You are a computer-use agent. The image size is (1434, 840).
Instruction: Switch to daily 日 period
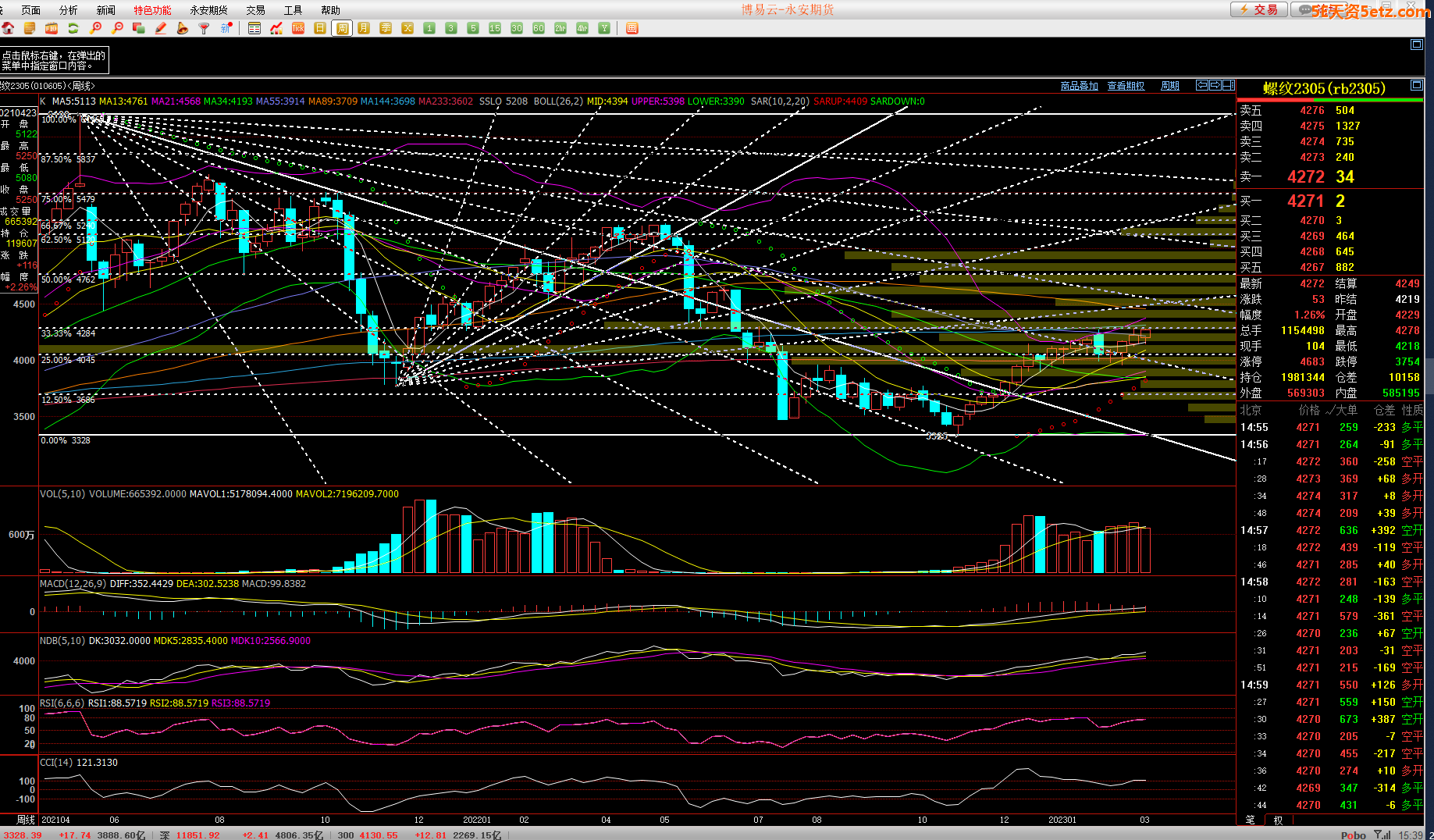coord(320,28)
